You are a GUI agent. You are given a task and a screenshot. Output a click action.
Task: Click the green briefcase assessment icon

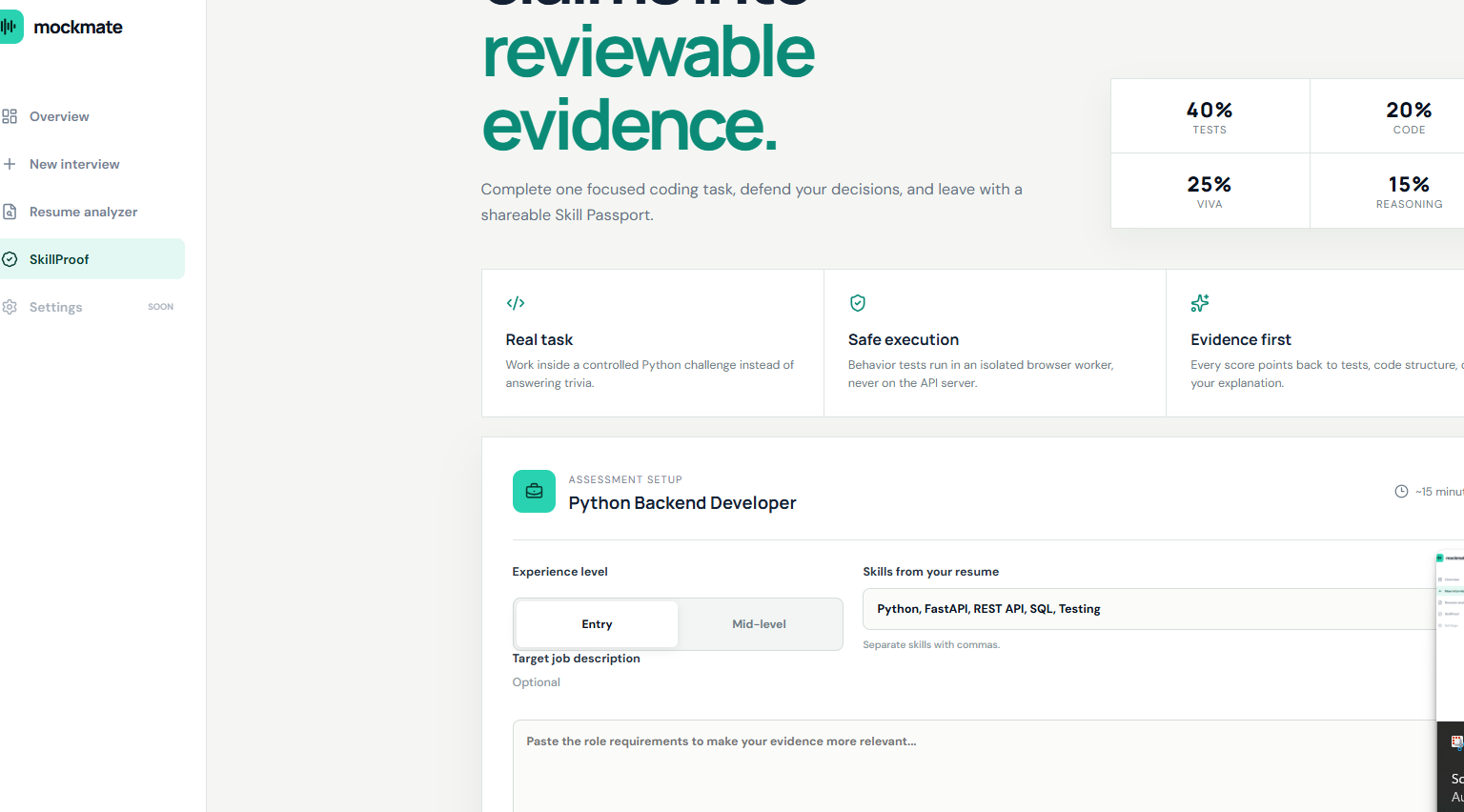[534, 491]
